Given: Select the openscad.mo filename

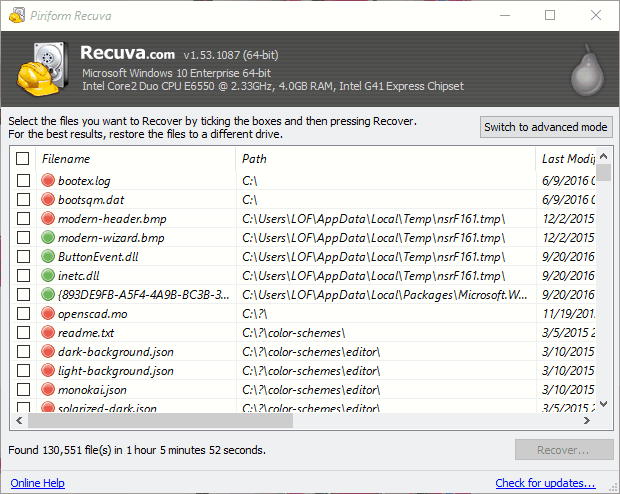Looking at the screenshot, I should 93,314.
